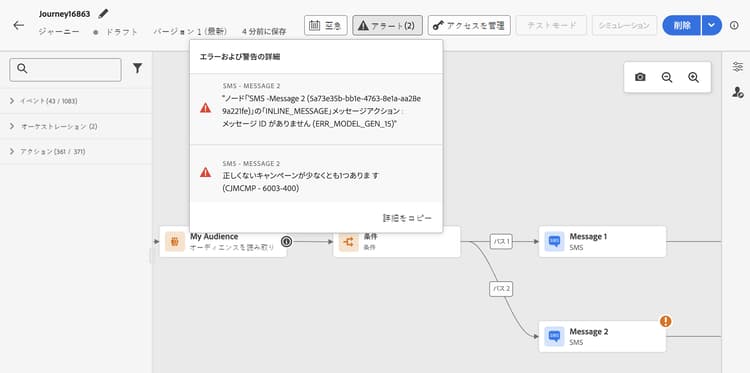
Task: Open アクセスを管理 access management
Action: tap(469, 25)
